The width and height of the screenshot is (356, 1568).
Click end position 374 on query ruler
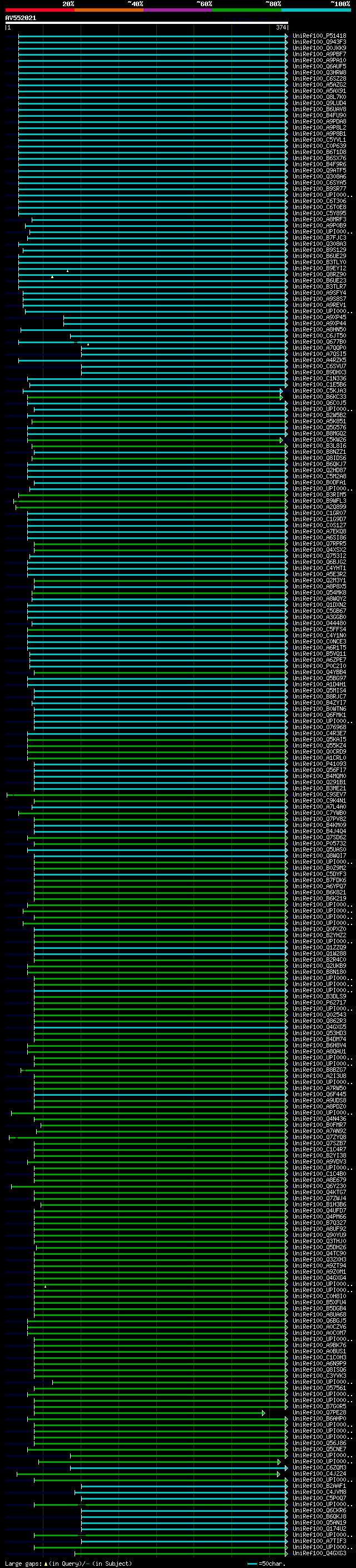(x=280, y=27)
